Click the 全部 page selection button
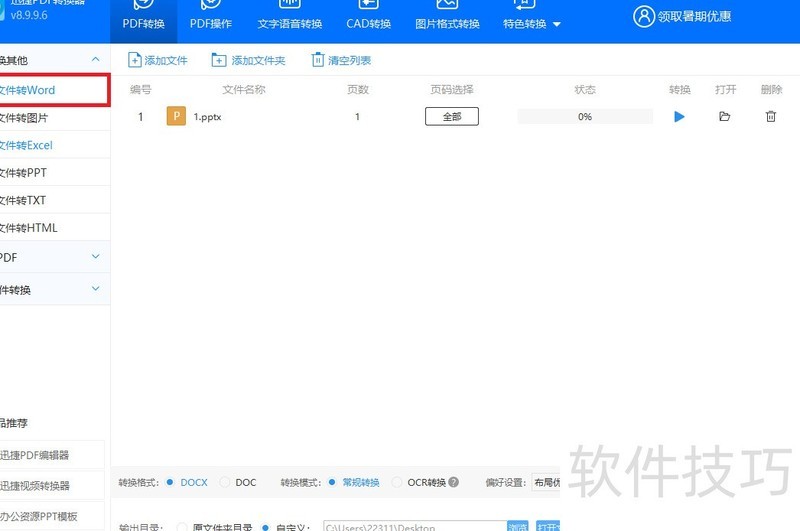The height and width of the screenshot is (531, 800). pos(452,116)
